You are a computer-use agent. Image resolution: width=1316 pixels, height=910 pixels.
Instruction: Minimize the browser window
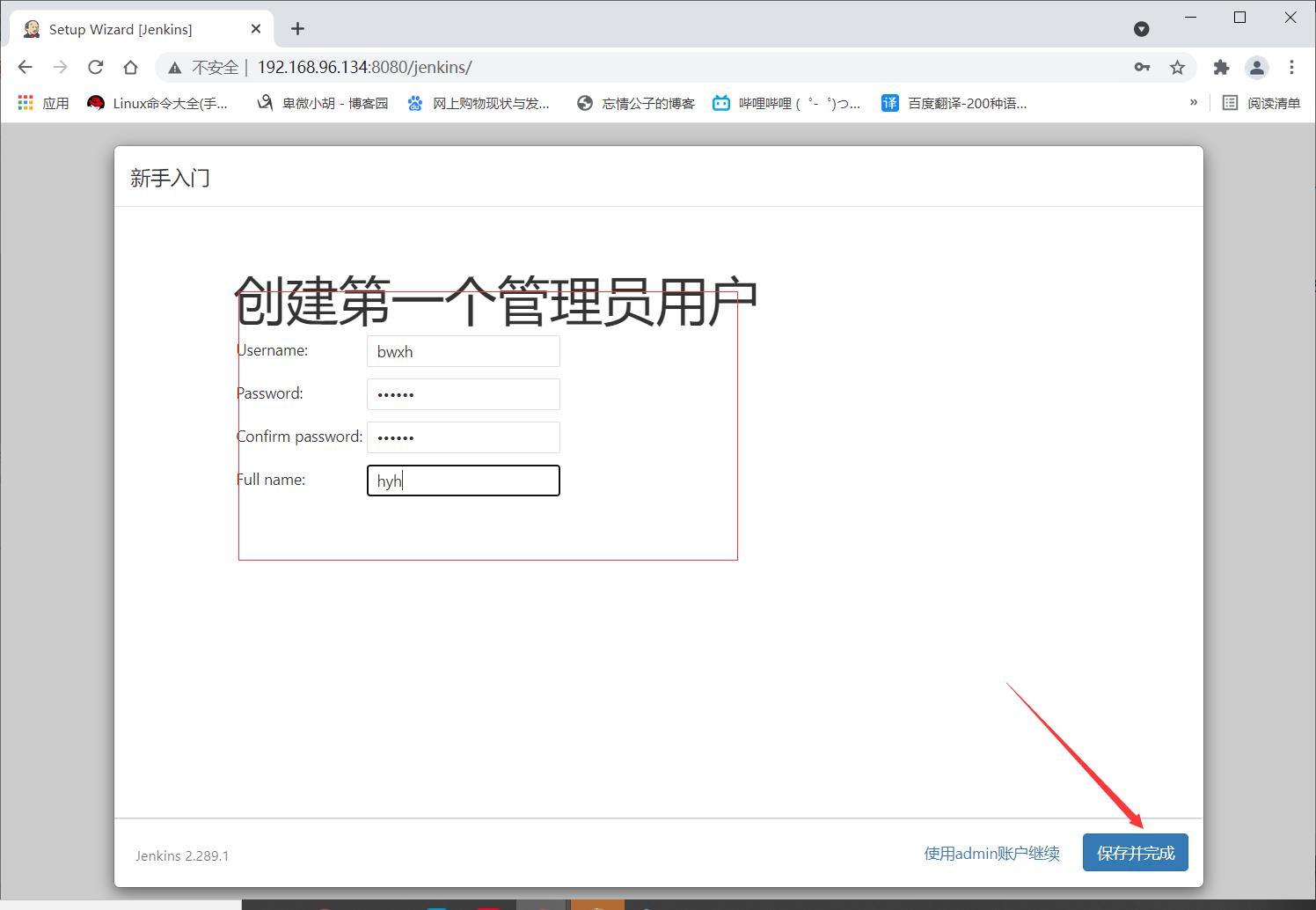point(1191,18)
